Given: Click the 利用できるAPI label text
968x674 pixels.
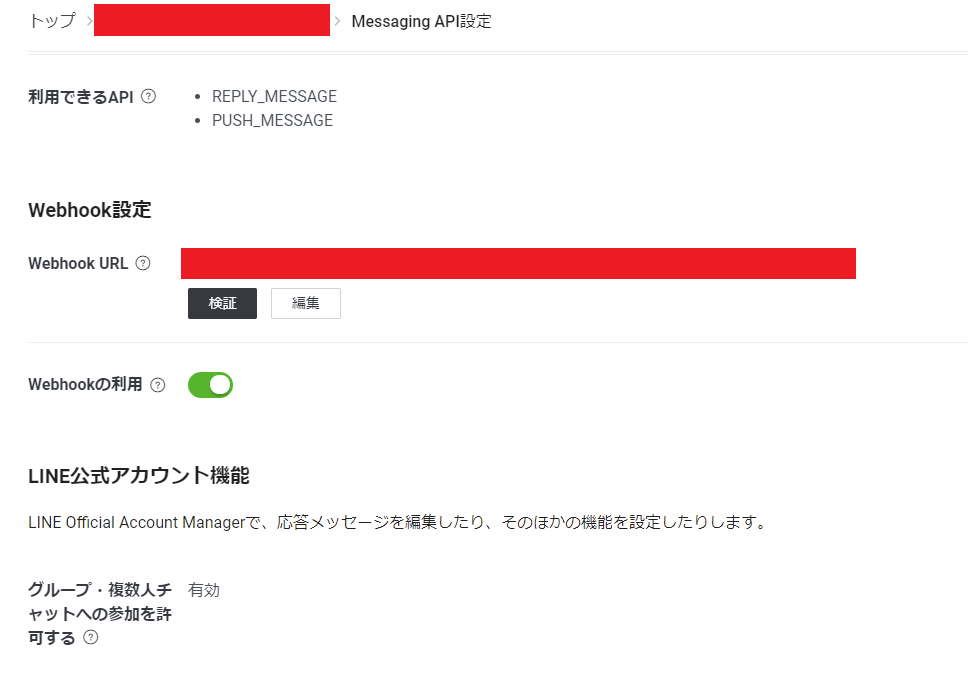Looking at the screenshot, I should tap(81, 97).
